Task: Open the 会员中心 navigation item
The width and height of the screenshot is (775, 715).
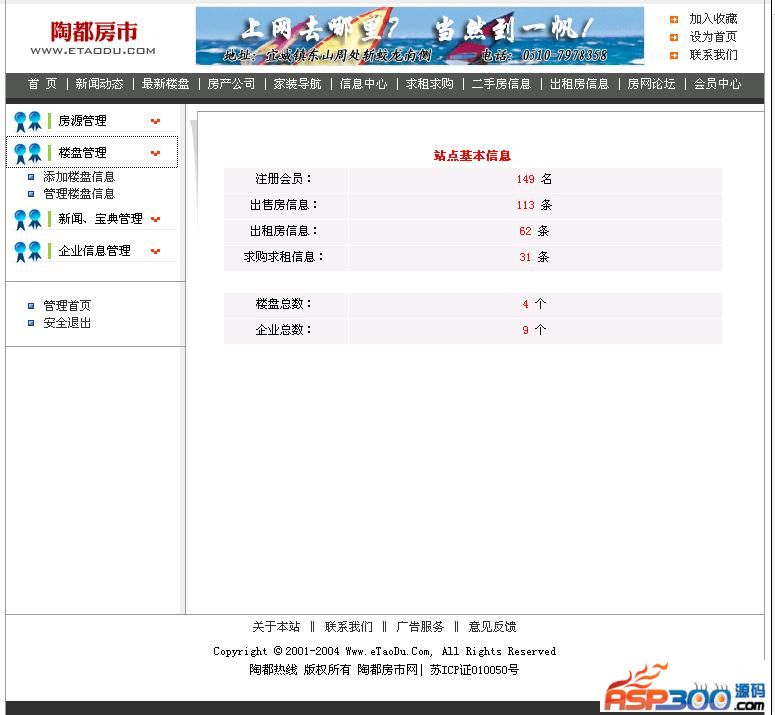Action: [717, 84]
